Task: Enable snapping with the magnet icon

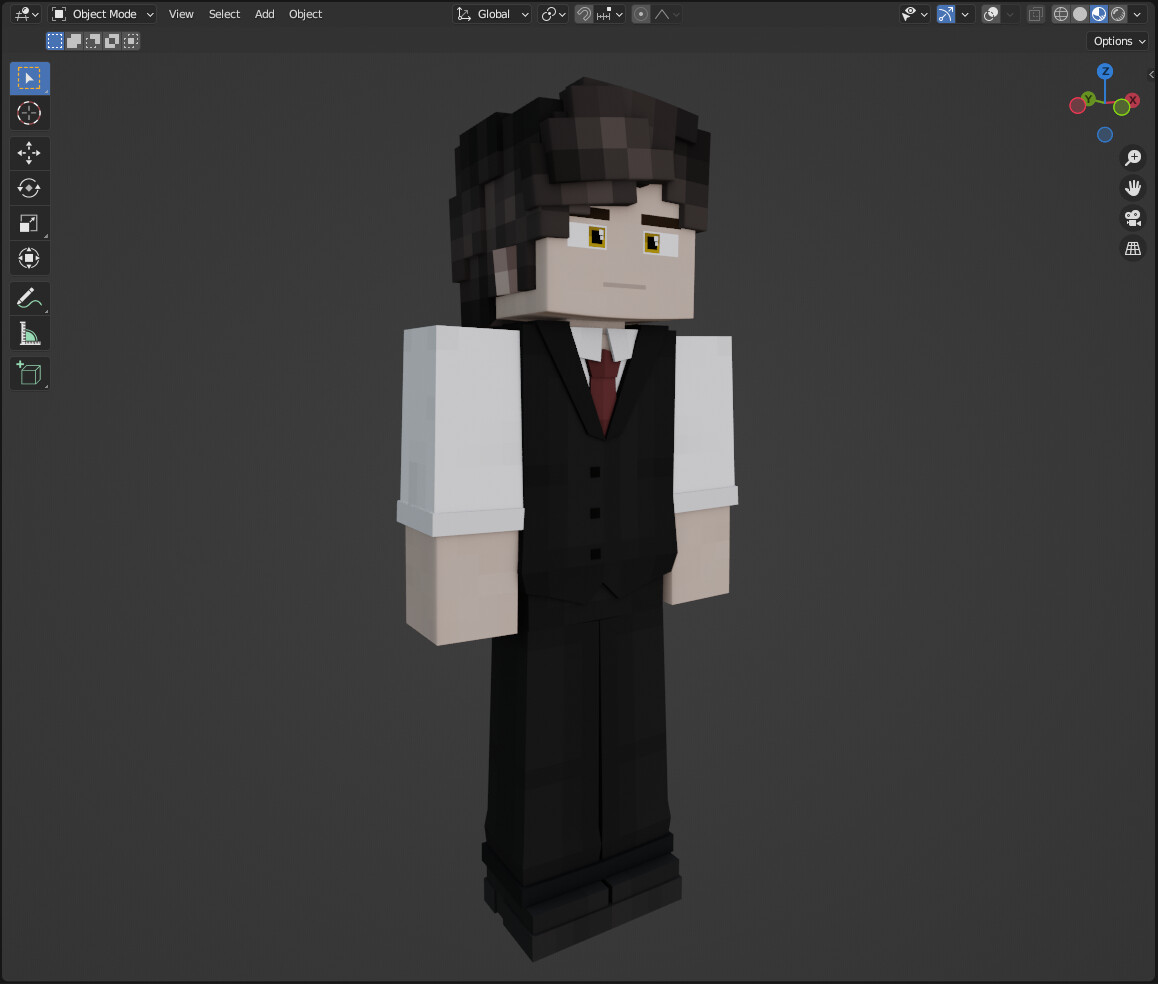Action: [x=583, y=13]
